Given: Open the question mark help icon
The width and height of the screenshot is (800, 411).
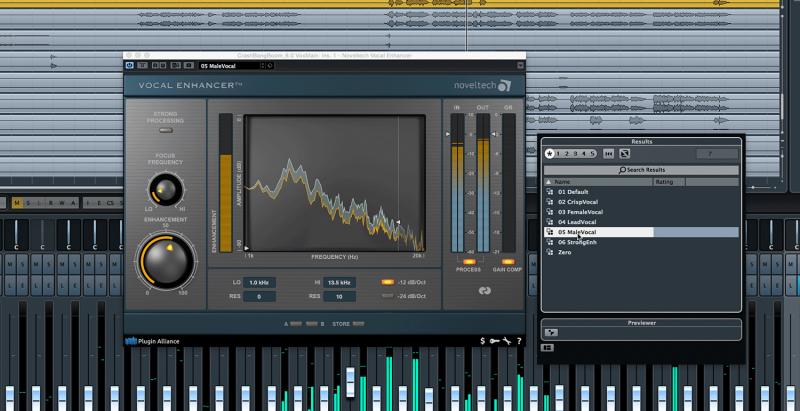Looking at the screenshot, I should (x=519, y=341).
